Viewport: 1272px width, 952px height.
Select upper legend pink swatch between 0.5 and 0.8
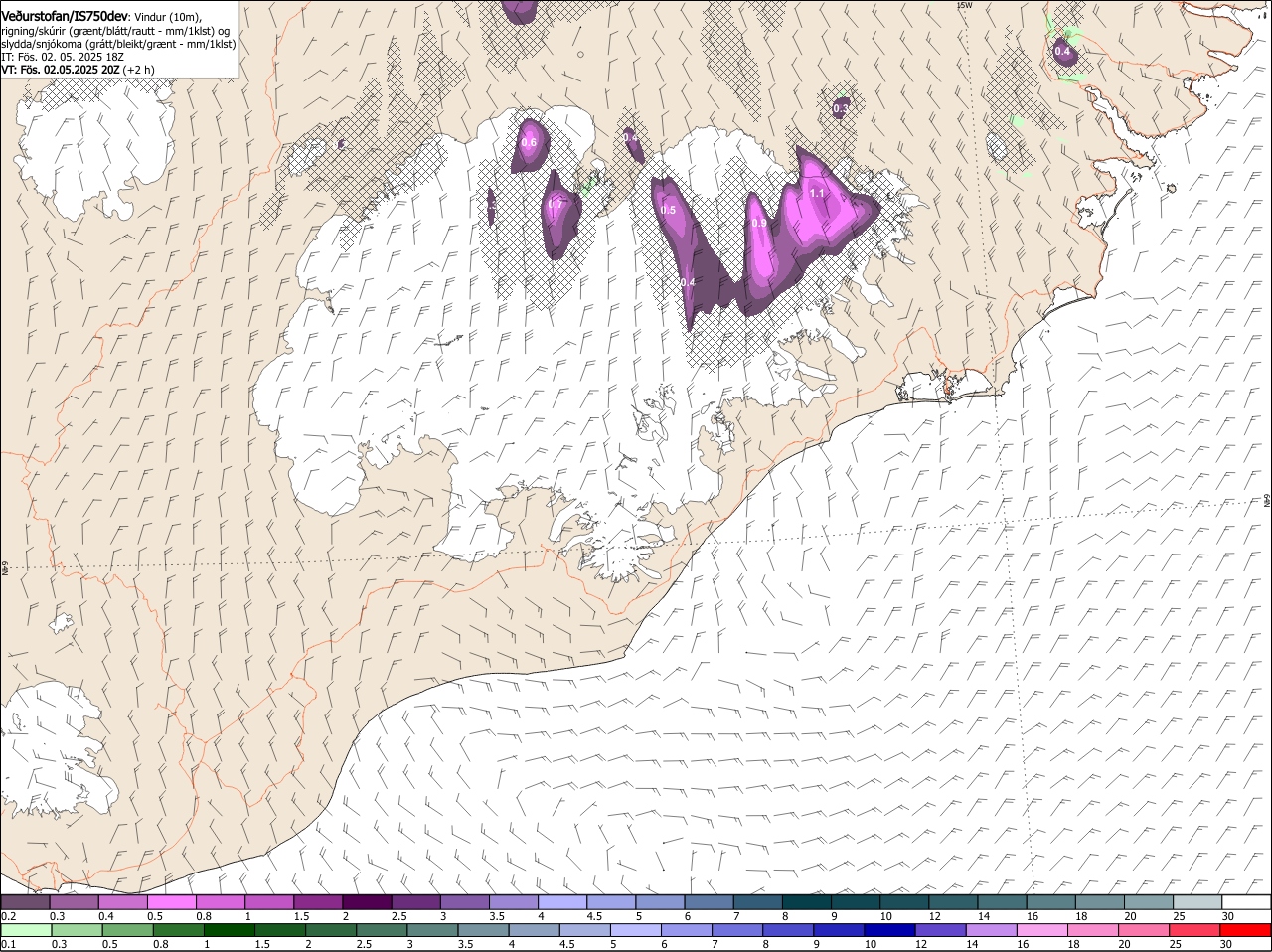tap(172, 902)
